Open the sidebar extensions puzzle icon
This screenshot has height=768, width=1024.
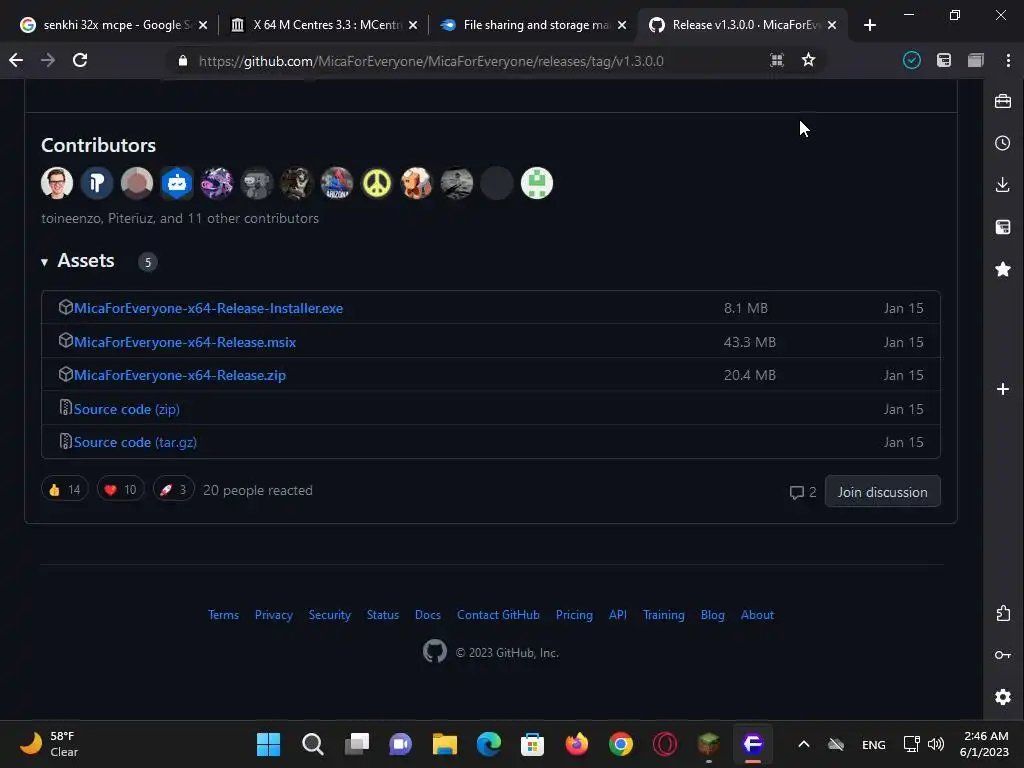pyautogui.click(x=1003, y=613)
